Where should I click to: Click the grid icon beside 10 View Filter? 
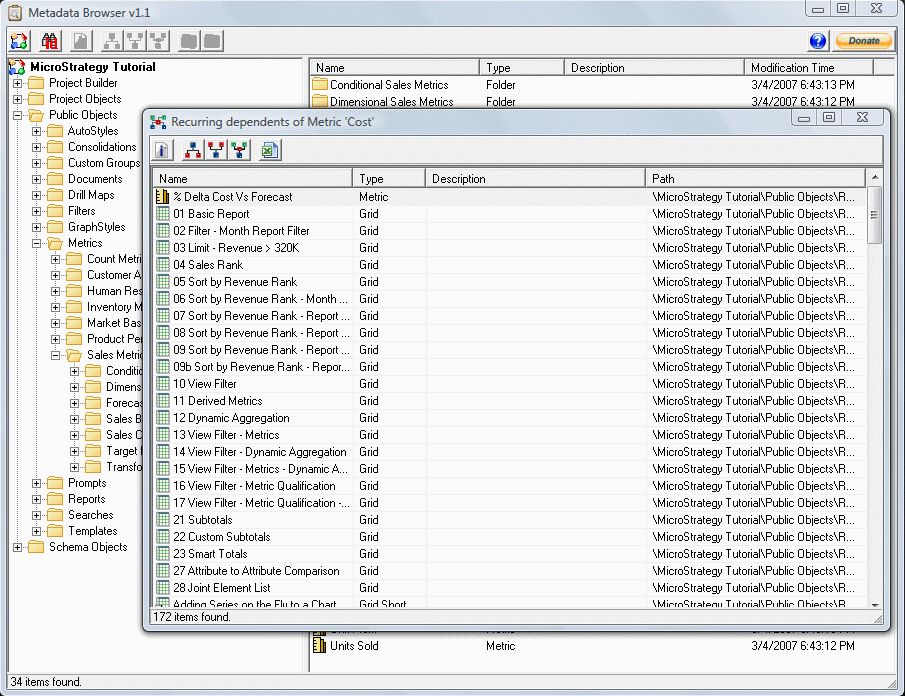[x=163, y=384]
